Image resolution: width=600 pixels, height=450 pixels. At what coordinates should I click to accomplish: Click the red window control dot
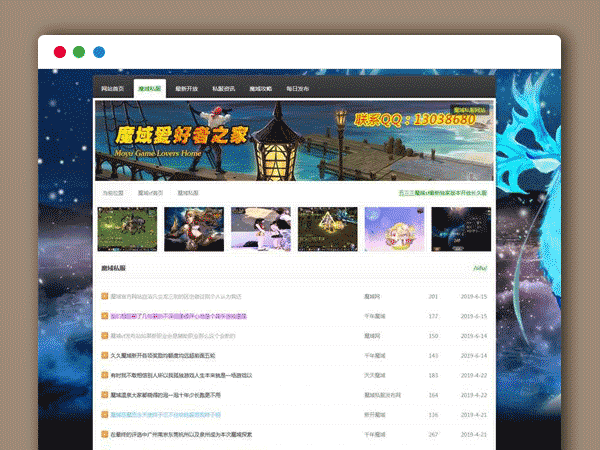pyautogui.click(x=60, y=51)
